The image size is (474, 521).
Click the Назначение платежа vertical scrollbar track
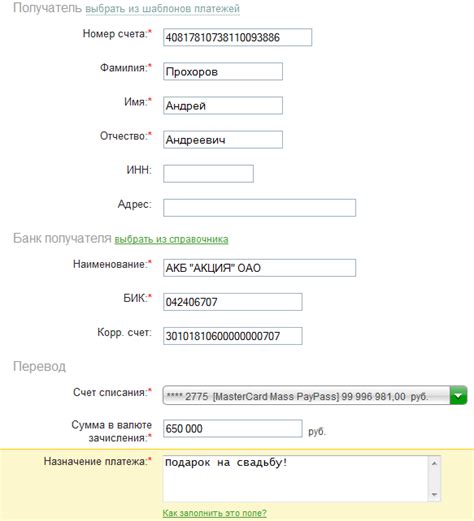[x=434, y=479]
